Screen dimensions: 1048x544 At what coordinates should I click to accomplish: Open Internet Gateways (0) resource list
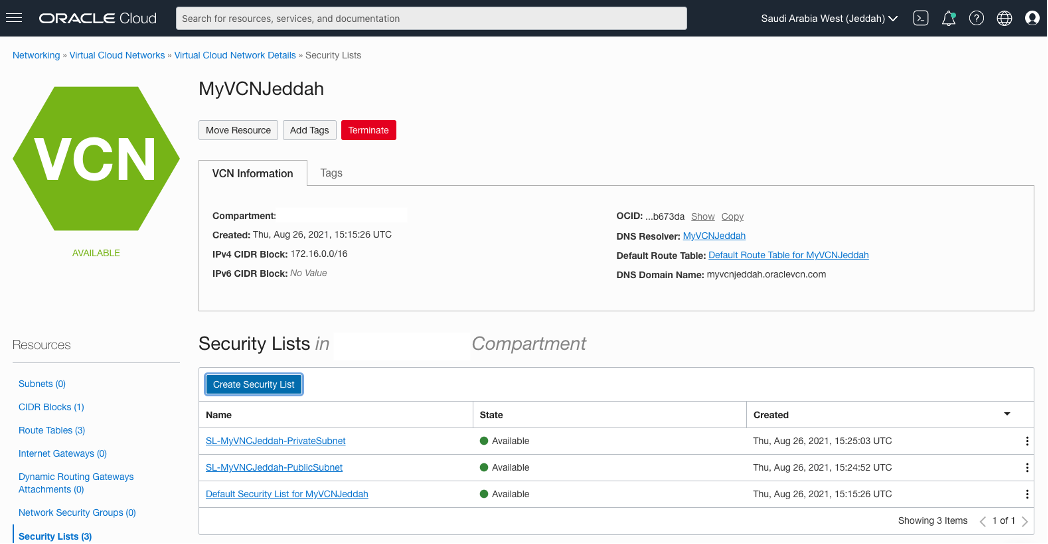63,454
